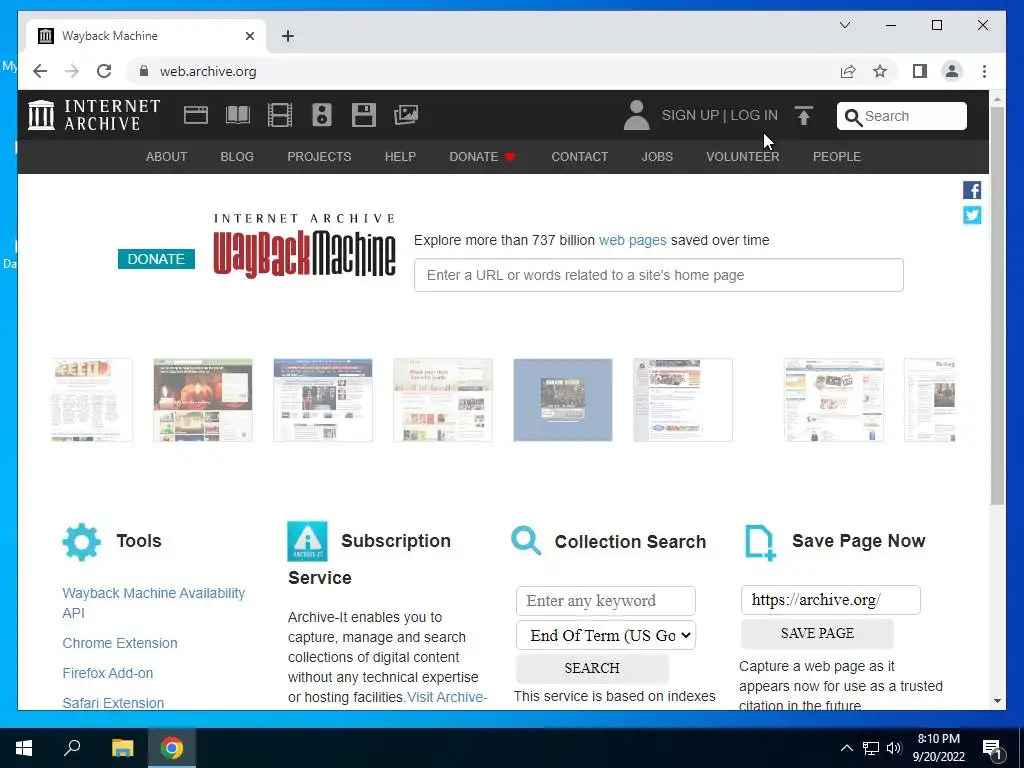This screenshot has width=1024, height=768.
Task: Expand the End Of Term collection dropdown
Action: pyautogui.click(x=605, y=635)
